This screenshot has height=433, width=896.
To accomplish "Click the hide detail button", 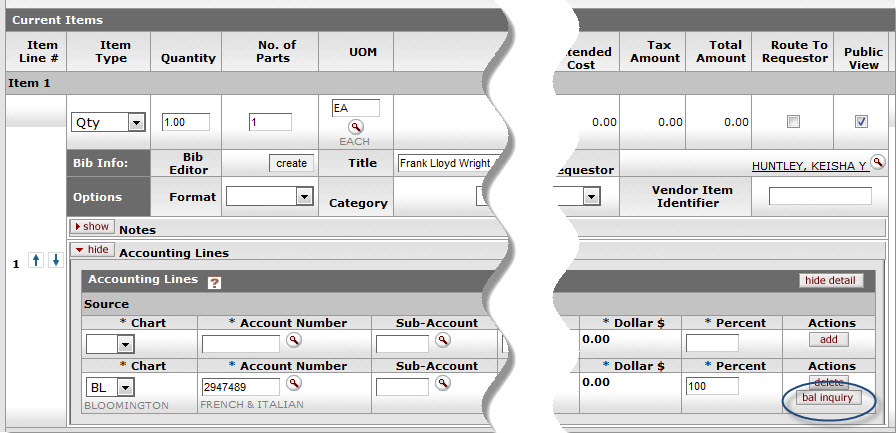I will pyautogui.click(x=831, y=281).
